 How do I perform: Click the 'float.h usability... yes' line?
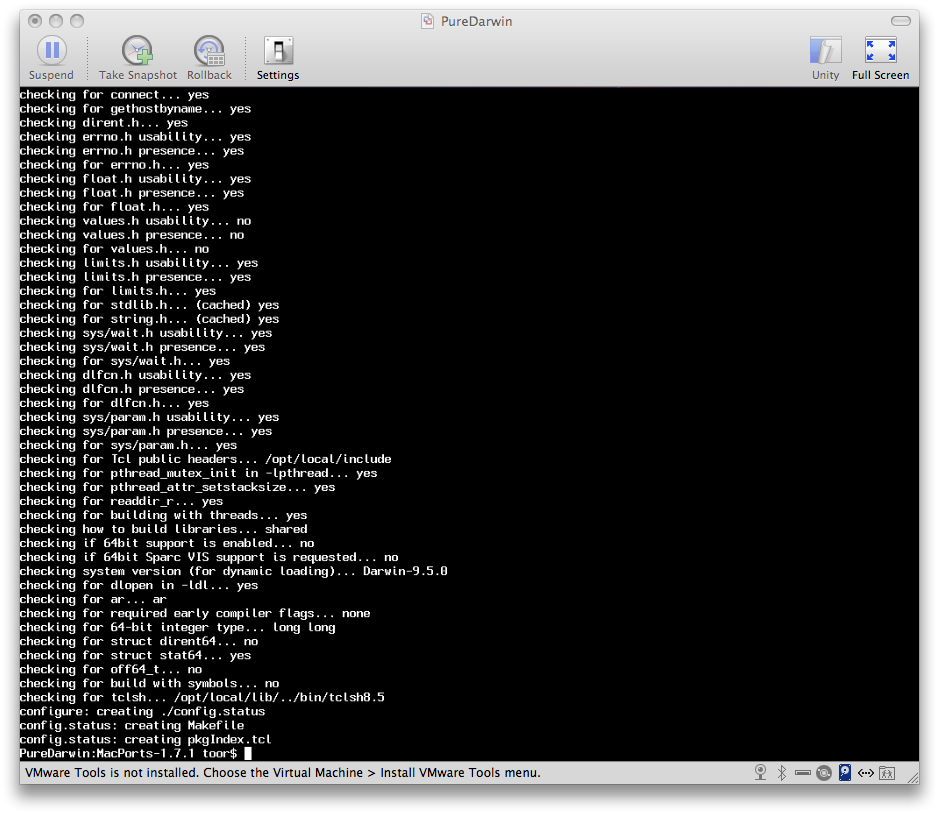[x=135, y=178]
